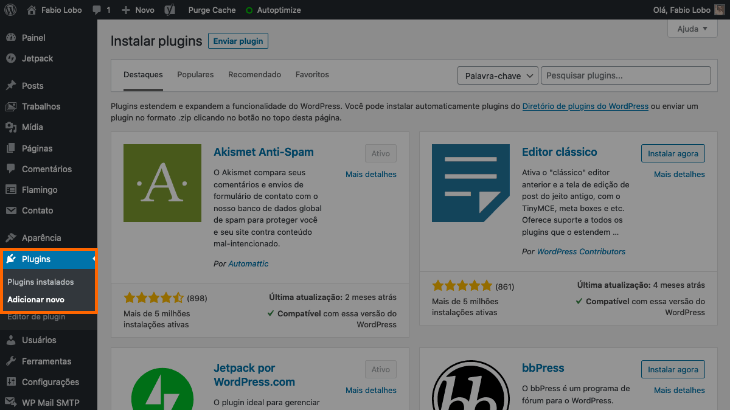This screenshot has height=410, width=730.
Task: Click the Akismet Anti-Spam plugin thumbnail
Action: tap(162, 183)
